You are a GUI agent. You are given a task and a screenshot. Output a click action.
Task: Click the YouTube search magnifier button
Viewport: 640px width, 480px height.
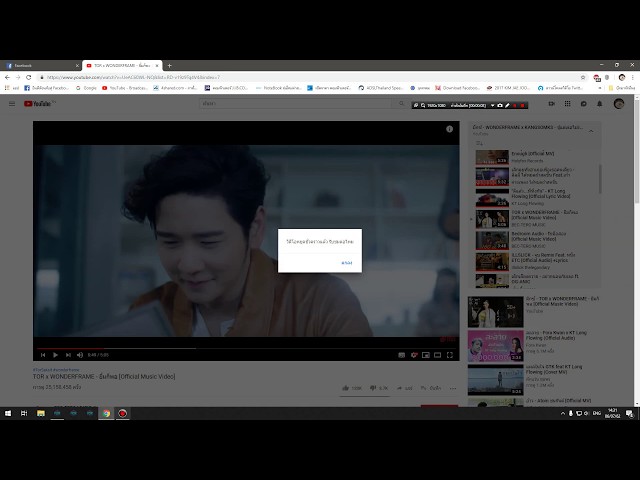tap(402, 104)
